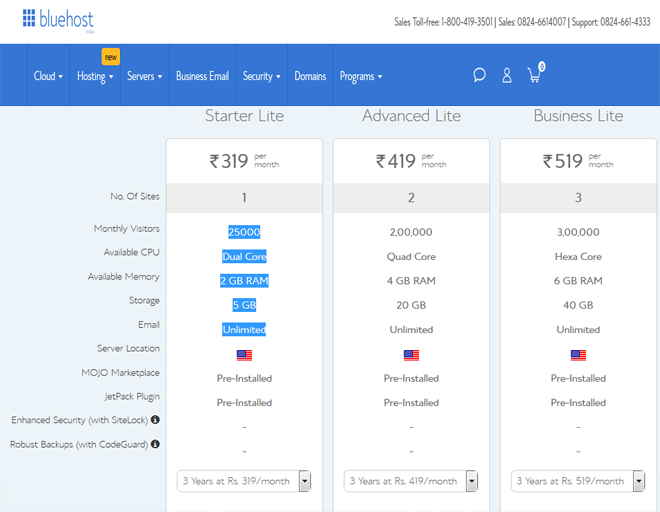This screenshot has height=512, width=660.
Task: Click info icon beside Robust Backups
Action: (155, 444)
